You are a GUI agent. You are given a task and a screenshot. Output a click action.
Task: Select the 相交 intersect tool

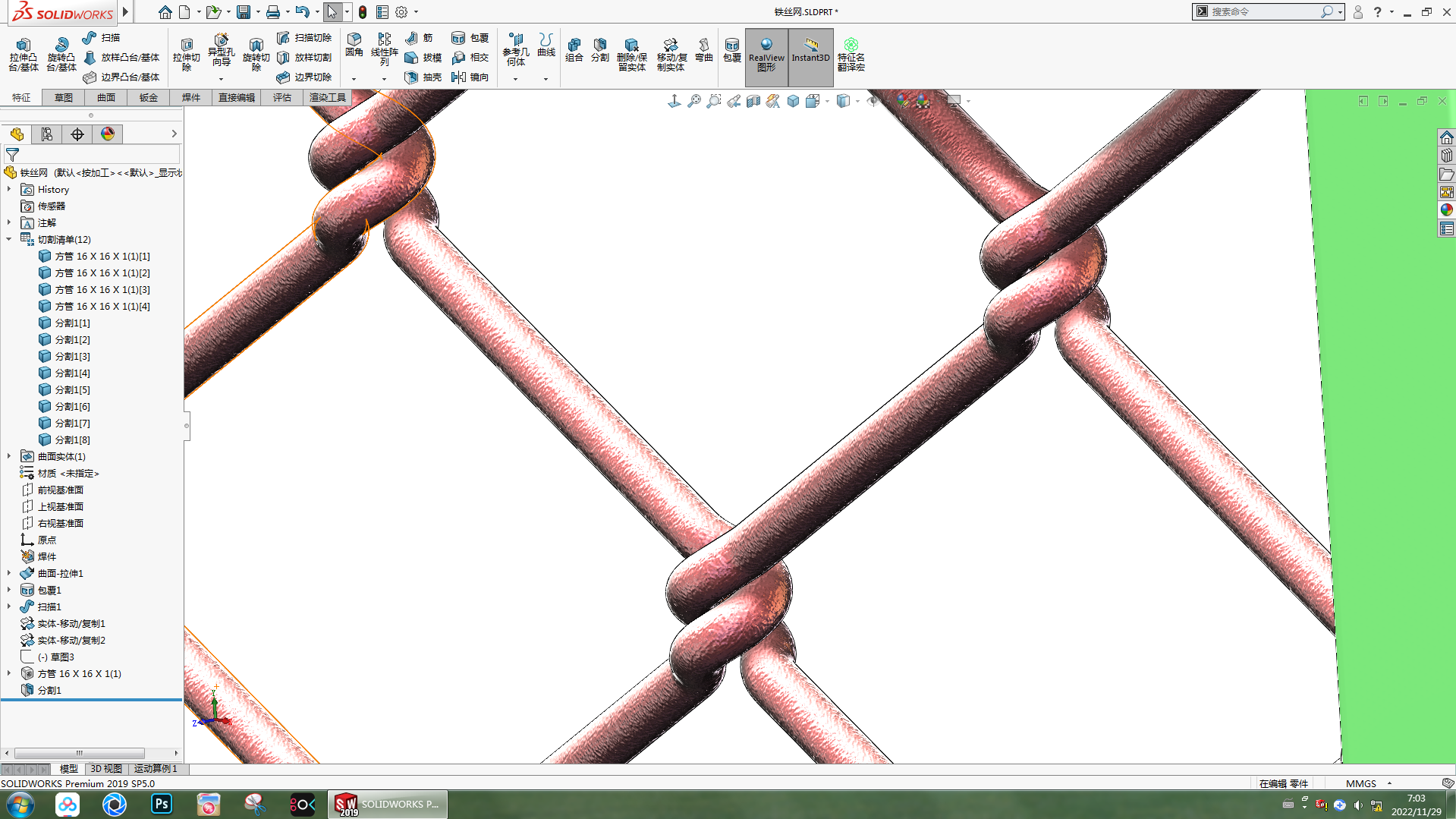point(470,58)
